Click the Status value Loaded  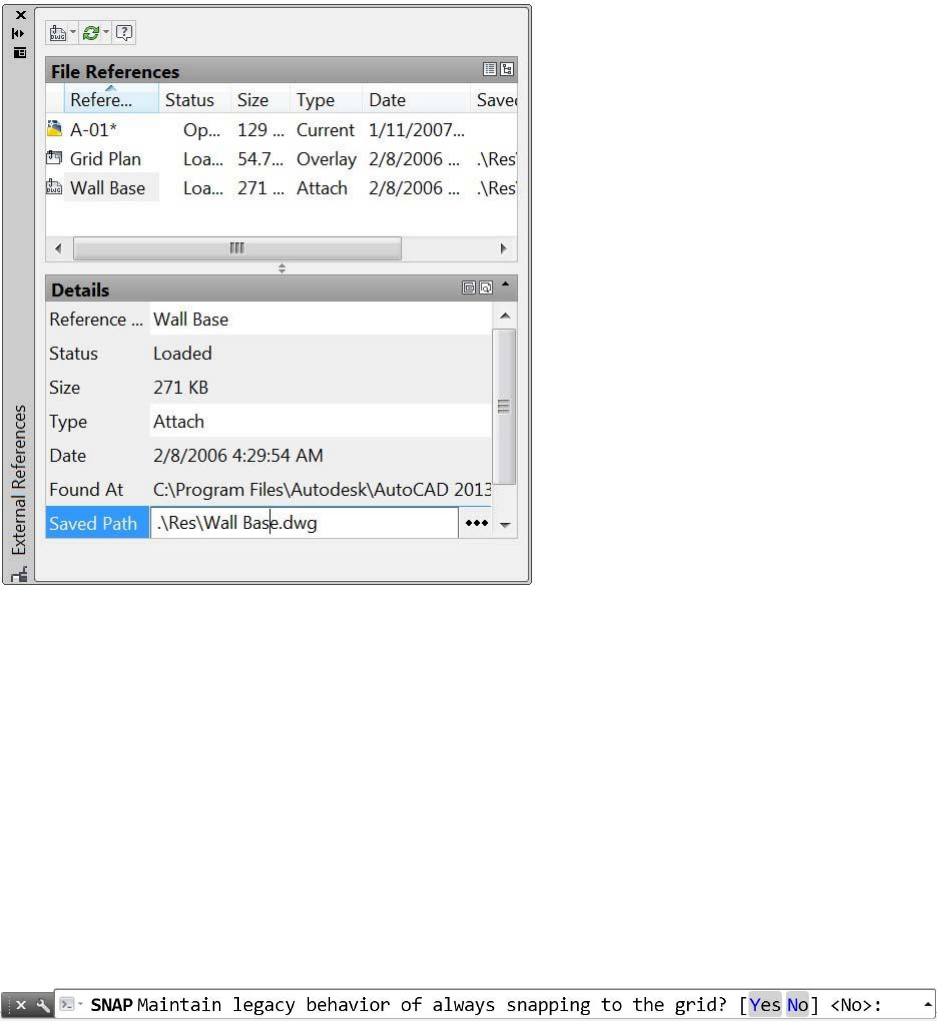182,353
